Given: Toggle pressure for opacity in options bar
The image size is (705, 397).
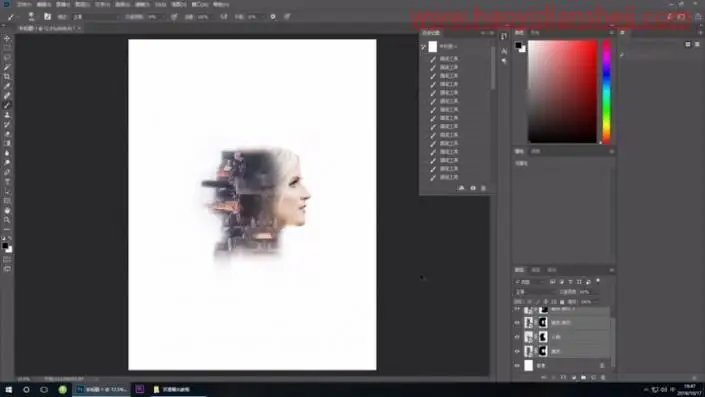Looking at the screenshot, I should (174, 17).
